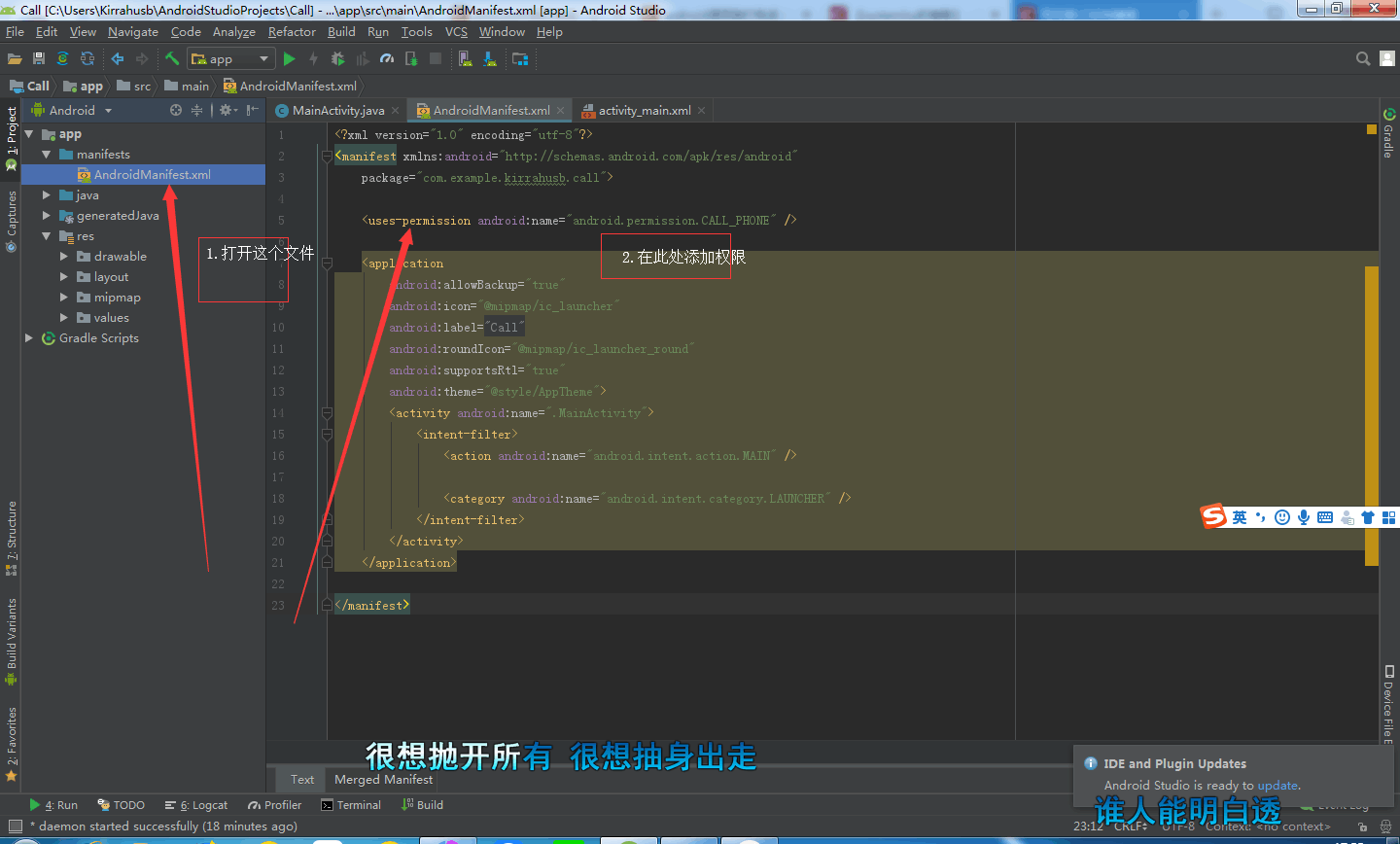Image resolution: width=1400 pixels, height=844 pixels.
Task: Click the Sync Project with Gradle icon
Action: [x=63, y=59]
